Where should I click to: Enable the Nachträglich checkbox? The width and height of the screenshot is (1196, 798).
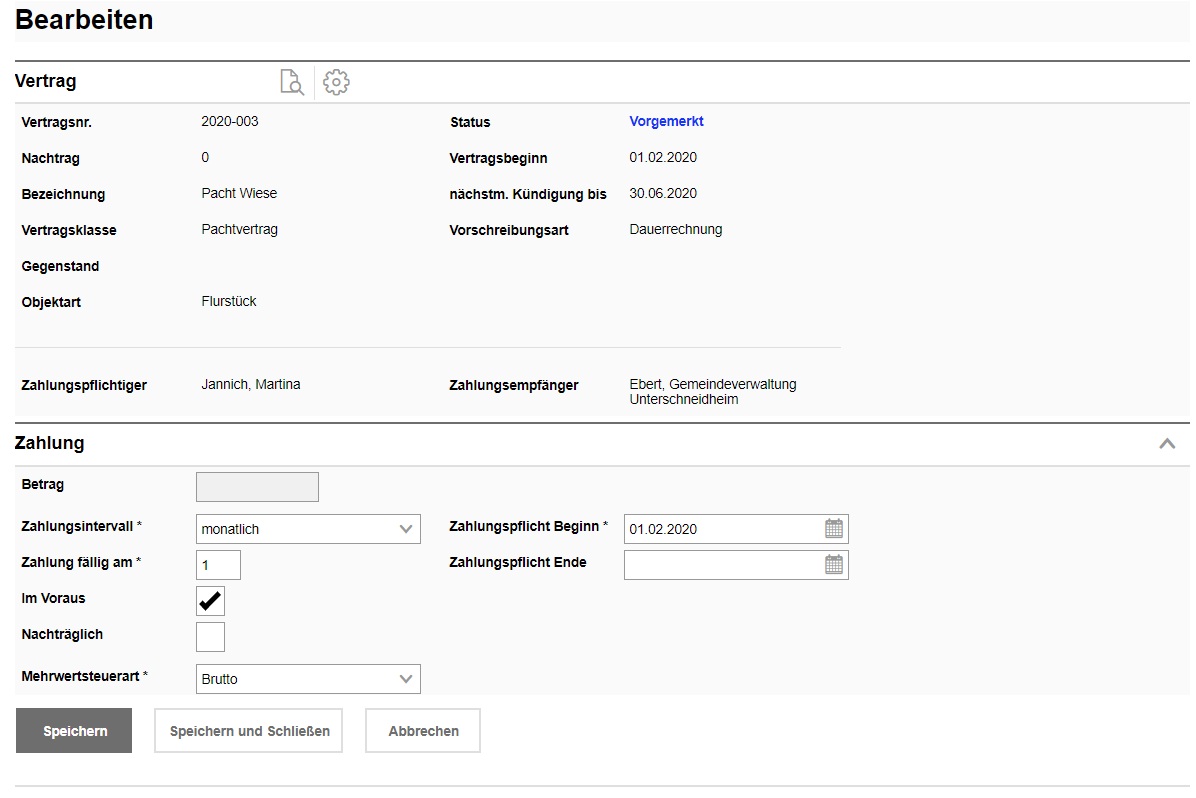tap(210, 637)
